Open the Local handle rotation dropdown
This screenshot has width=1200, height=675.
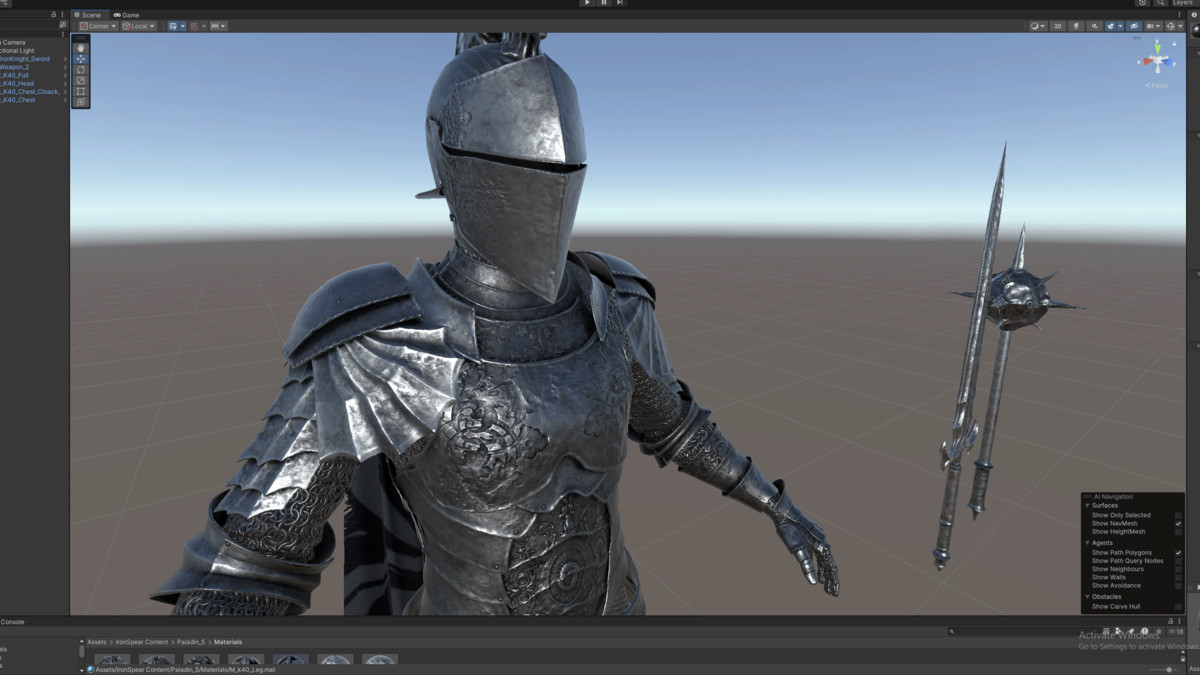pos(139,26)
